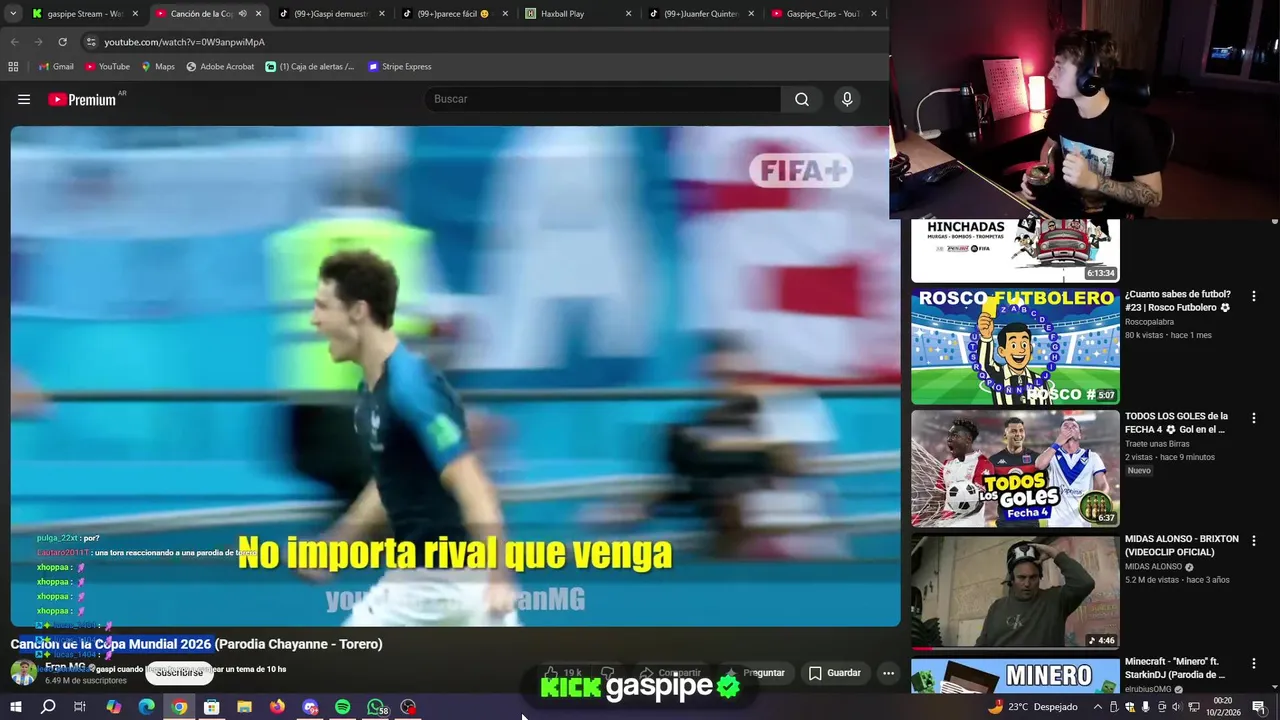Mute the Canción de la Copa tab audio
The height and width of the screenshot is (720, 1280).
242,14
